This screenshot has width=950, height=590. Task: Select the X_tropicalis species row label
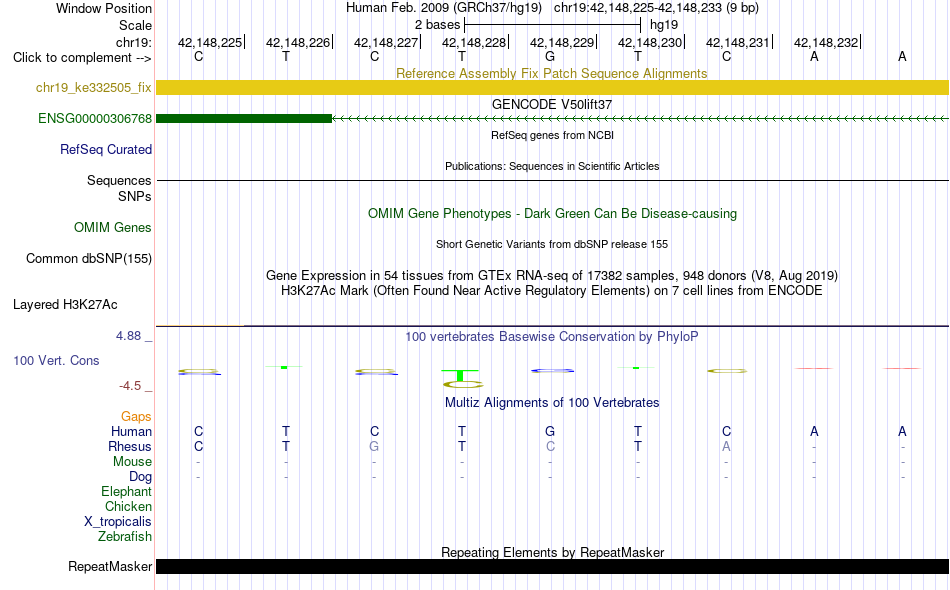point(118,522)
